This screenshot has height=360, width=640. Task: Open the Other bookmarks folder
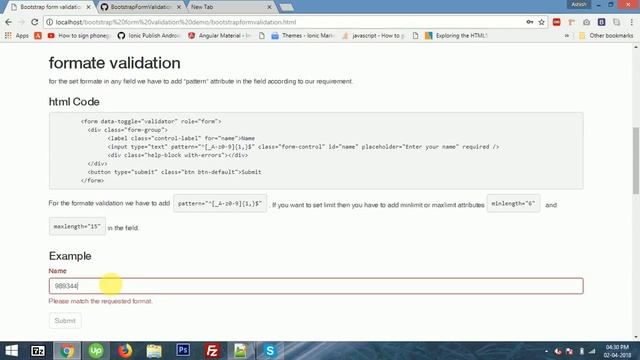pos(606,36)
